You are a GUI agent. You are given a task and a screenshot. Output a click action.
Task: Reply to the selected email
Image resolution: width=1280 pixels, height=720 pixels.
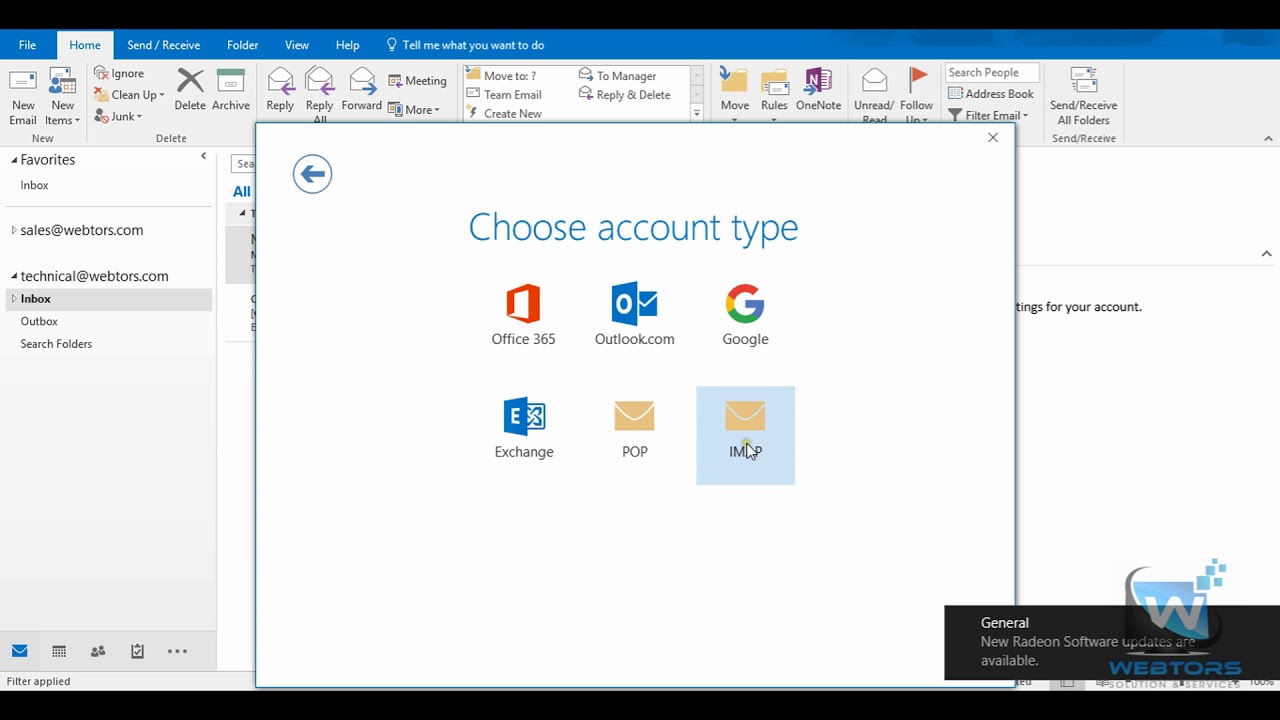click(280, 90)
